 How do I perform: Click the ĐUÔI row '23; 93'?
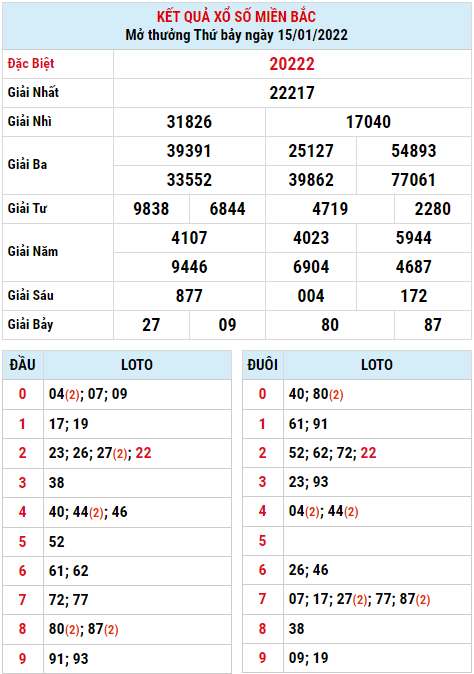377,482
